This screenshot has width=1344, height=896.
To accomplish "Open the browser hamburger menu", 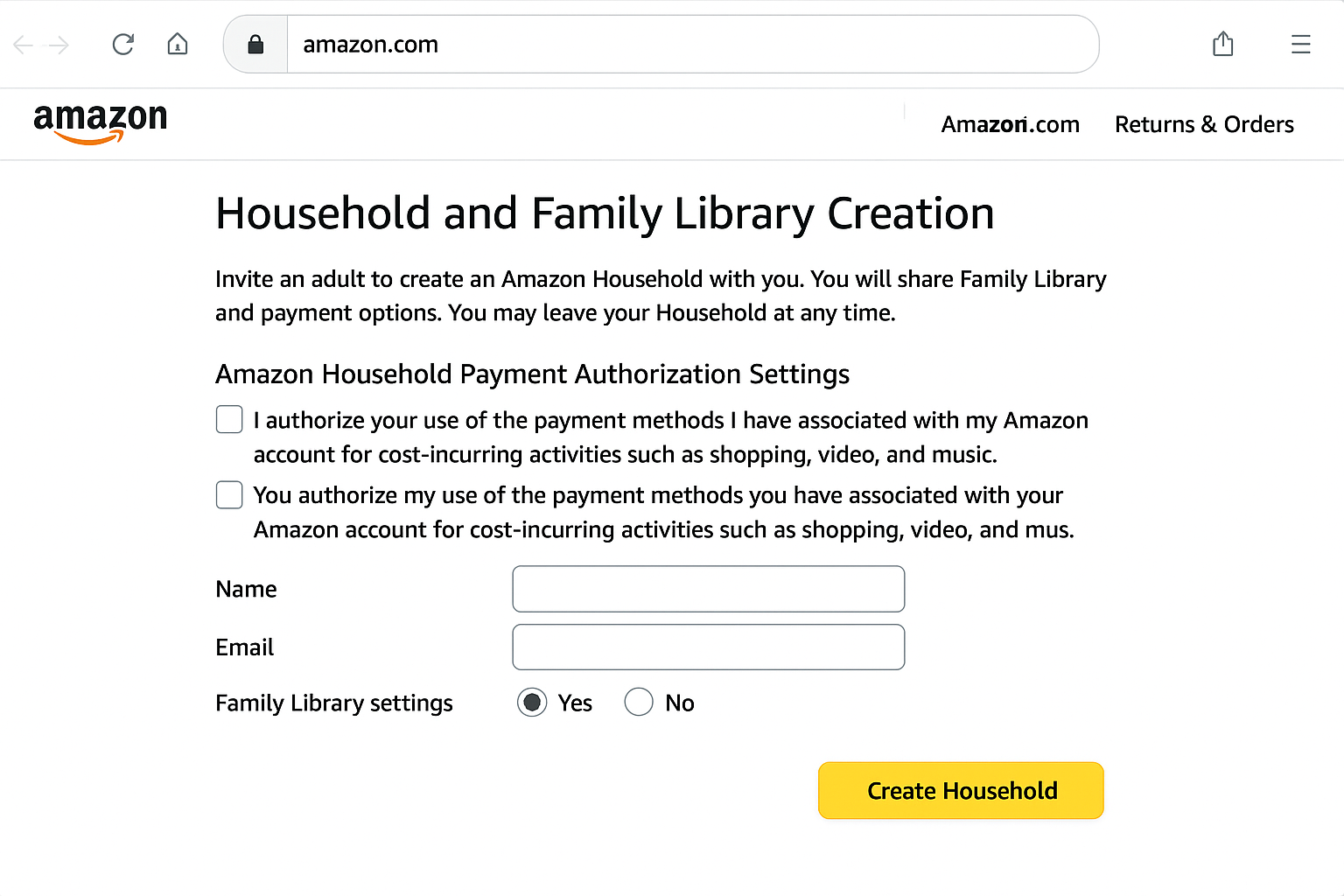I will 1300,44.
